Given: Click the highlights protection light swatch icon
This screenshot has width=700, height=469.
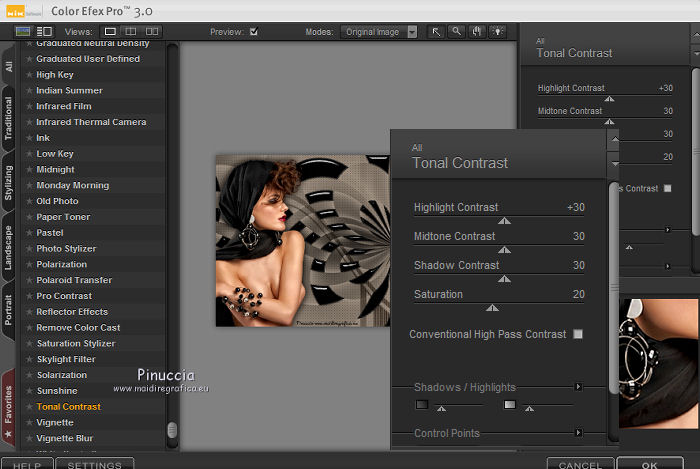Looking at the screenshot, I should tap(510, 404).
